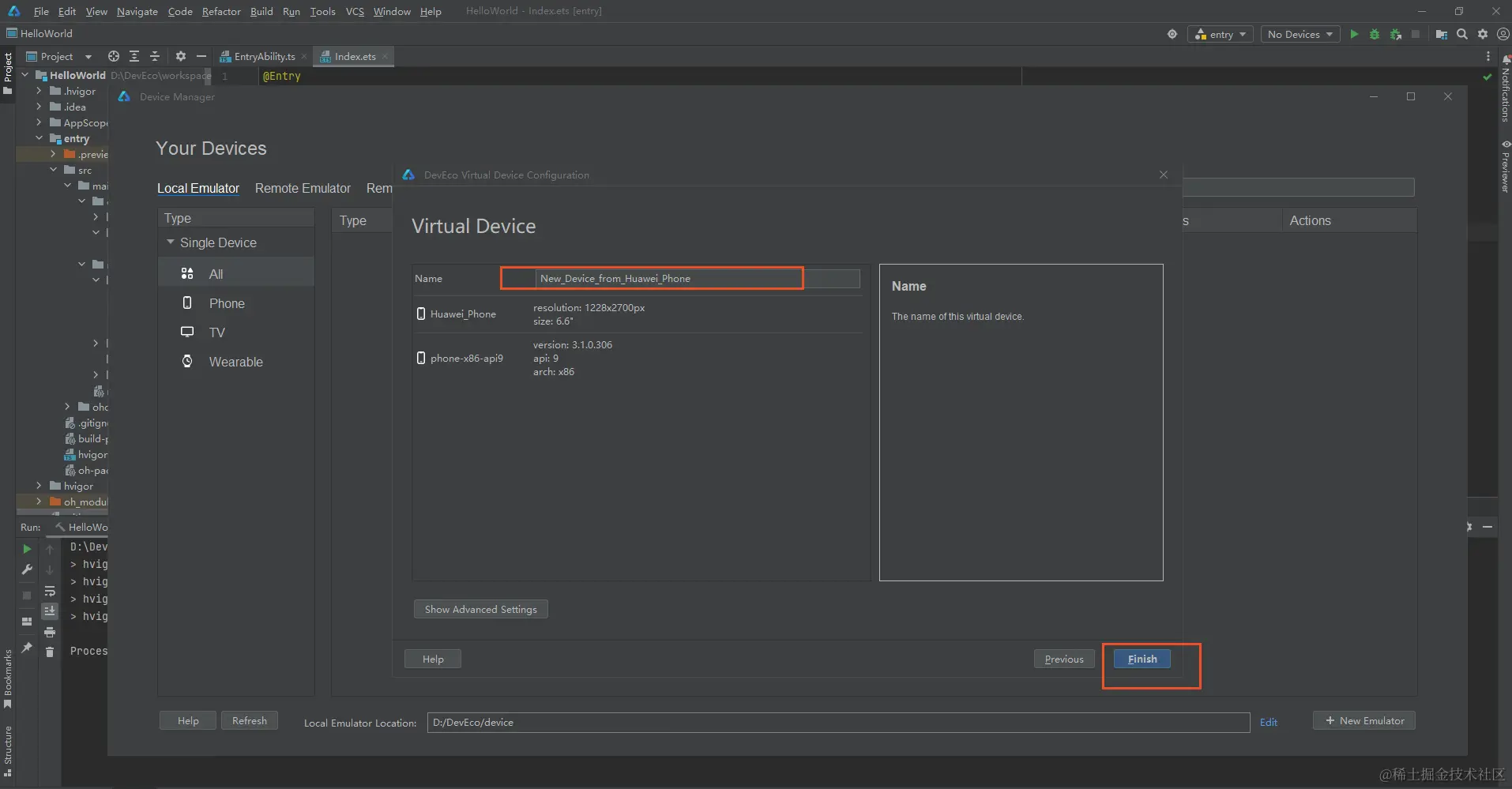Click Refresh in Device Manager
1512x789 pixels.
pos(250,720)
